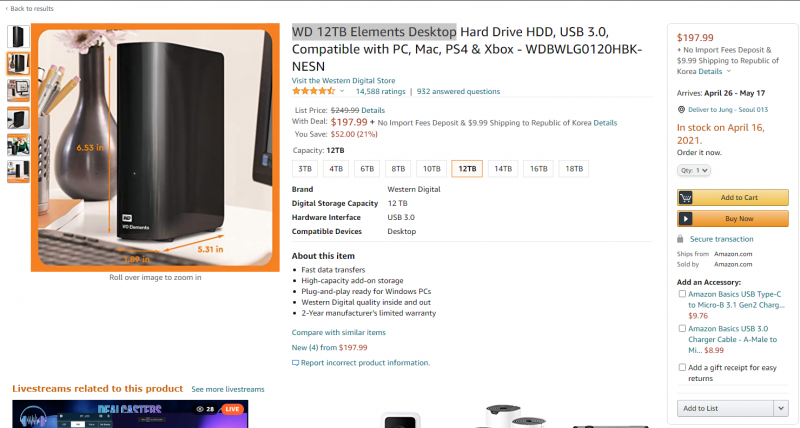Image resolution: width=800 pixels, height=428 pixels.
Task: Expand the Add to List dropdown arrow
Action: tap(781, 408)
